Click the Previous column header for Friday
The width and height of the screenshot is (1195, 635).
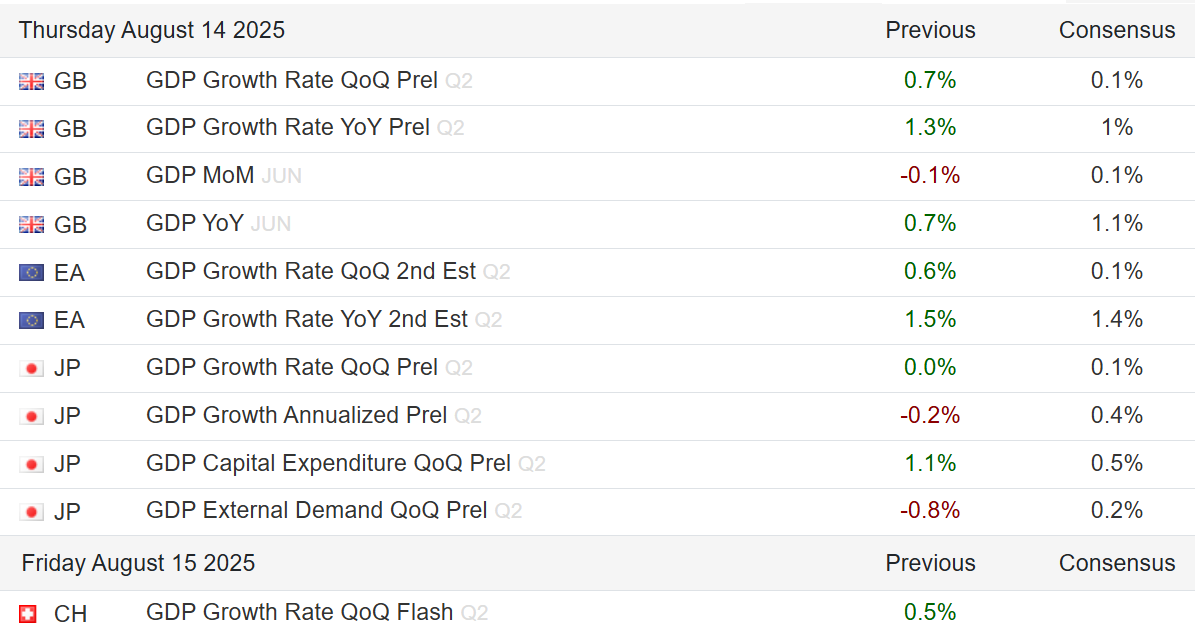[x=930, y=563]
